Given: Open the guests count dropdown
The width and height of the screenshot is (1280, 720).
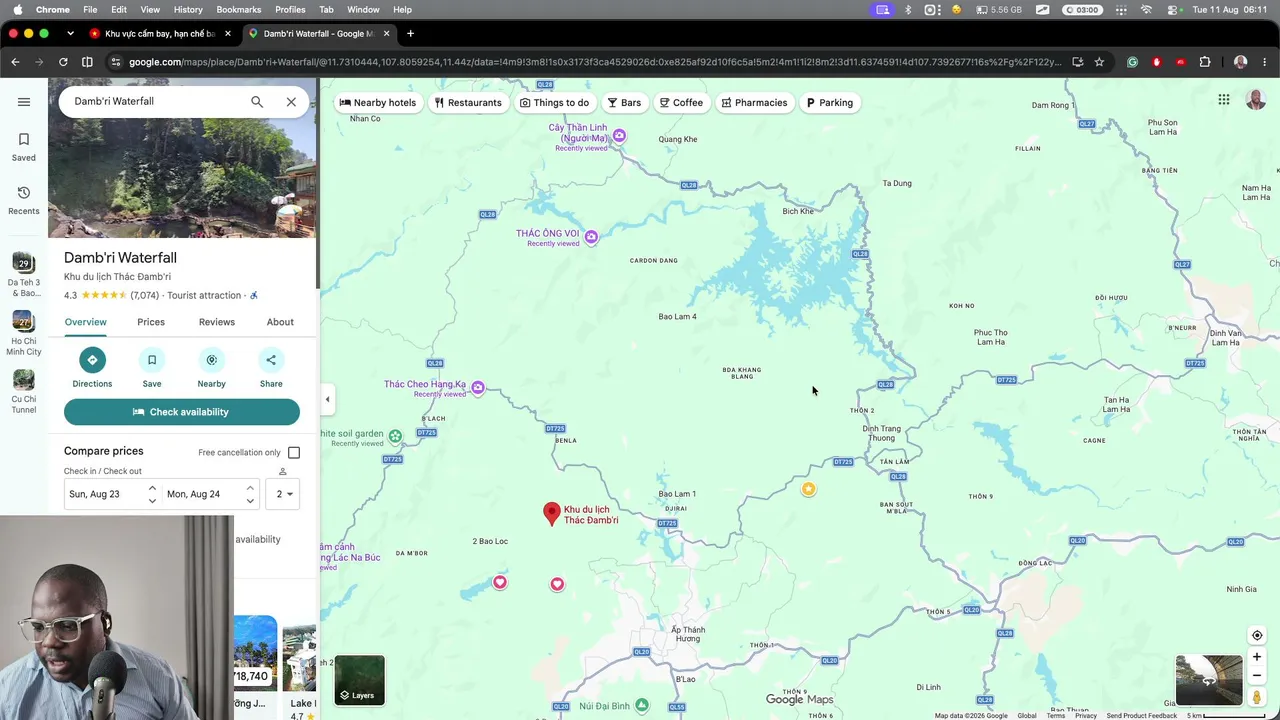Looking at the screenshot, I should coord(284,494).
